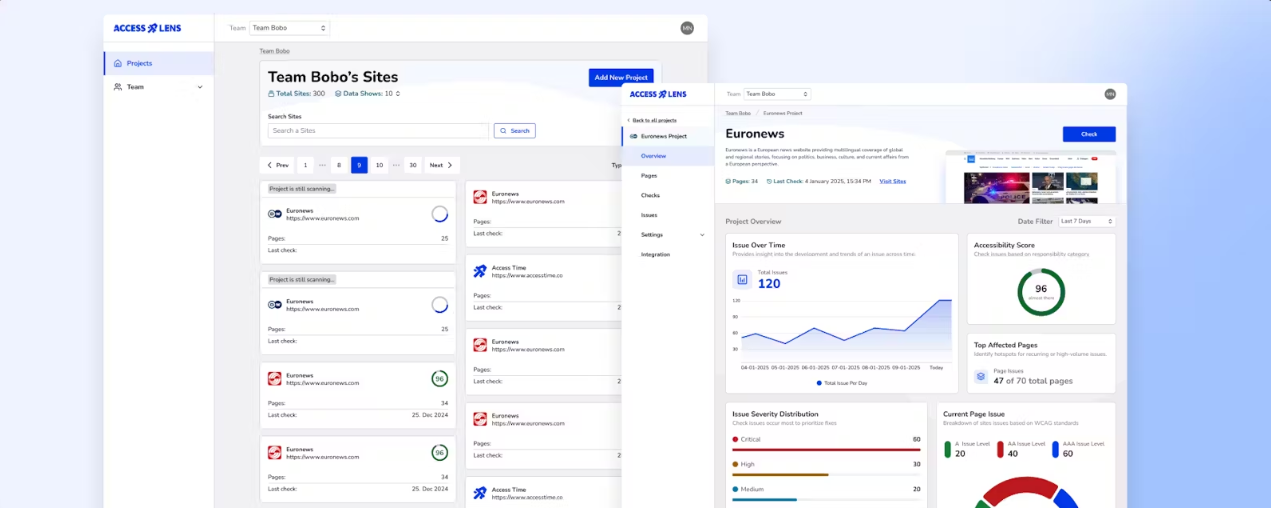Image resolution: width=1271 pixels, height=508 pixels.
Task: Click Add New Project button
Action: (x=621, y=77)
